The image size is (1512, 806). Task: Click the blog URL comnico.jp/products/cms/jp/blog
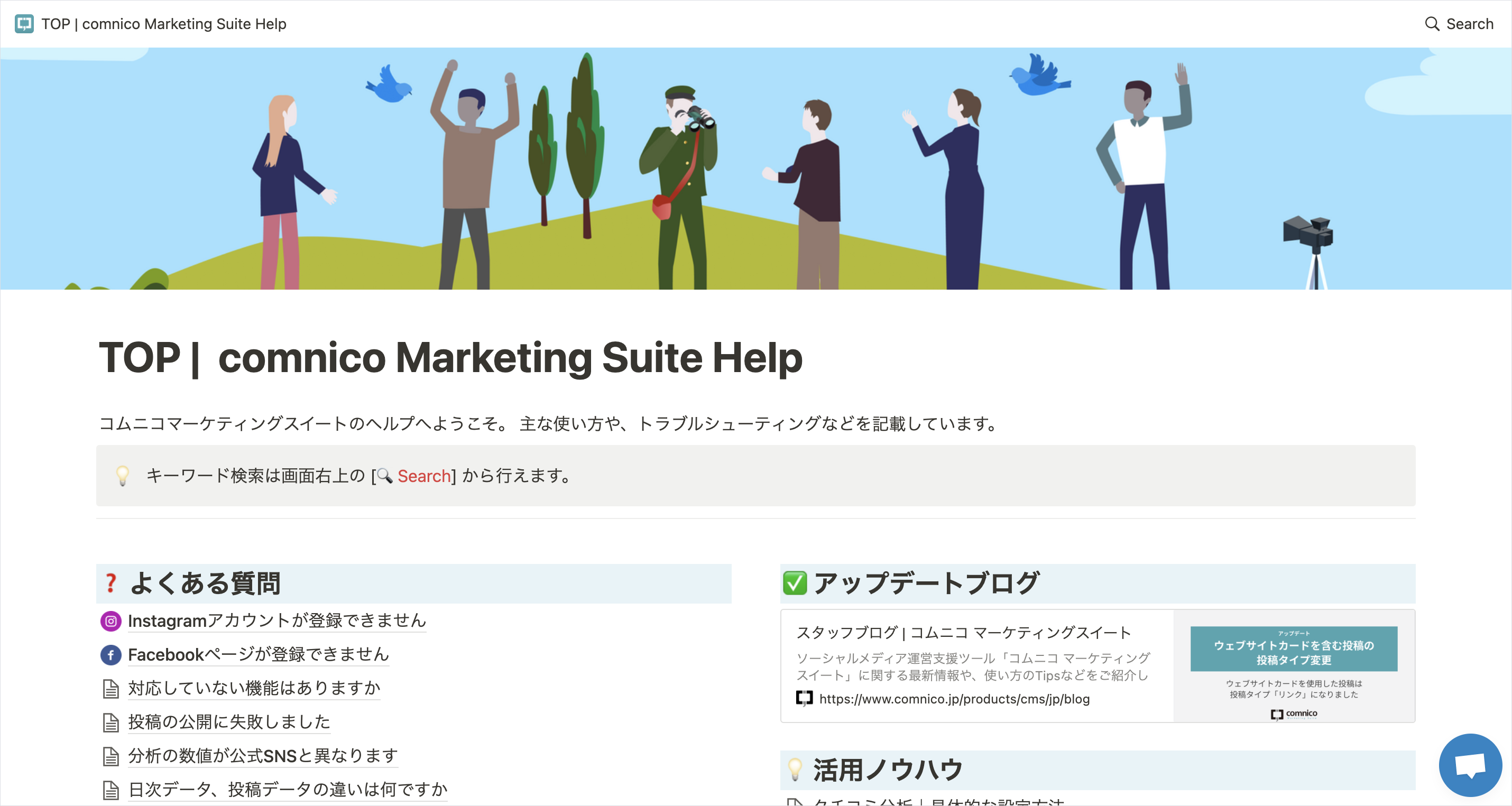tap(954, 699)
